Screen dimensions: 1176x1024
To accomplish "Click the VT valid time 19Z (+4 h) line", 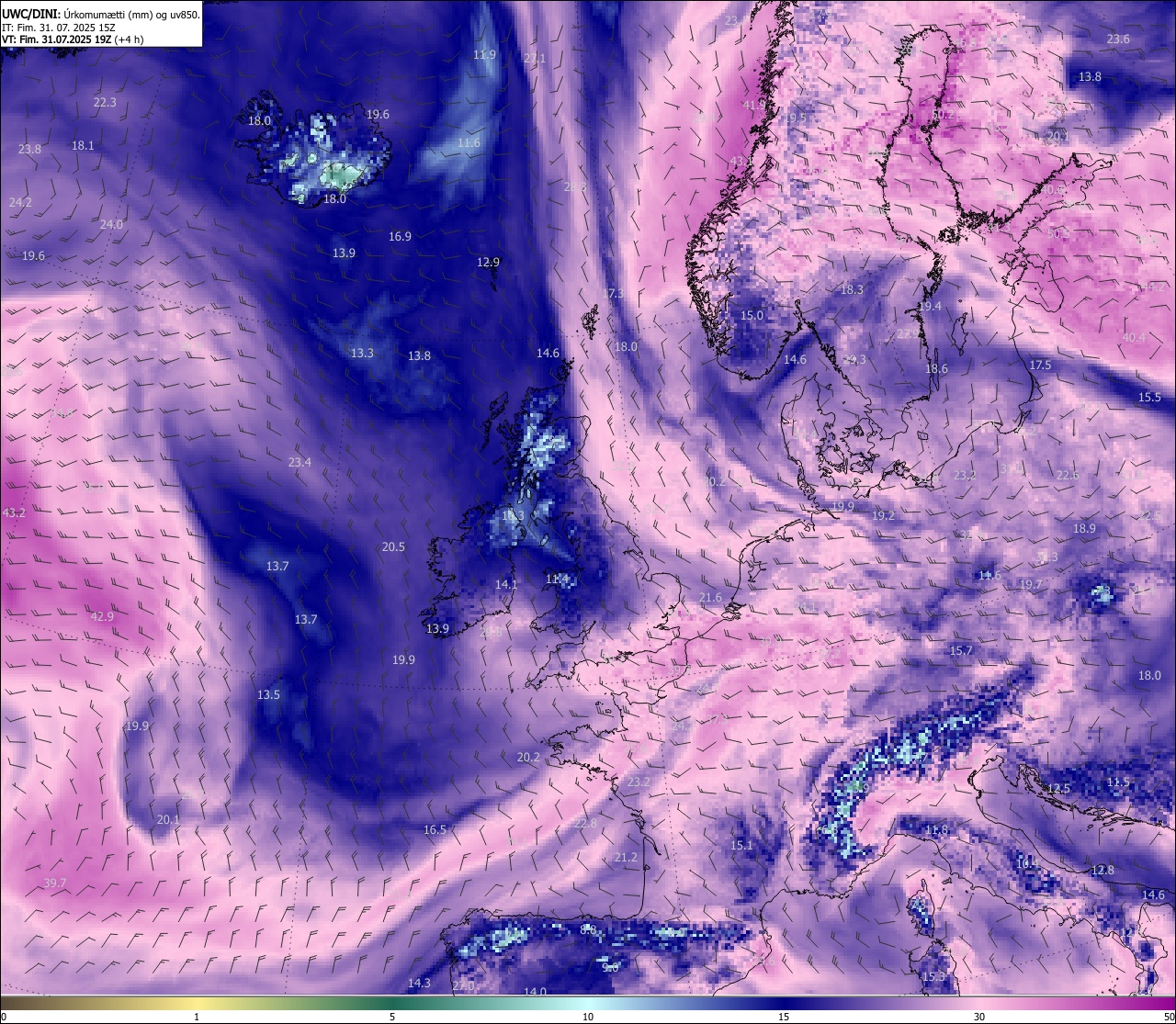I will pyautogui.click(x=73, y=39).
